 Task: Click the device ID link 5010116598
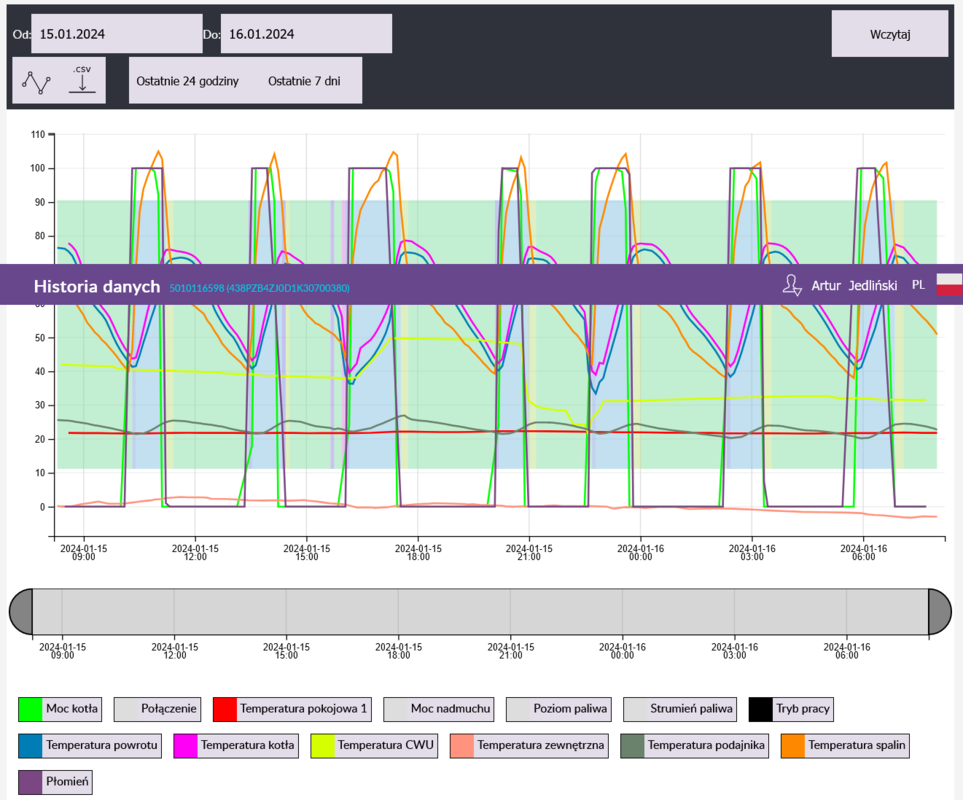[259, 288]
